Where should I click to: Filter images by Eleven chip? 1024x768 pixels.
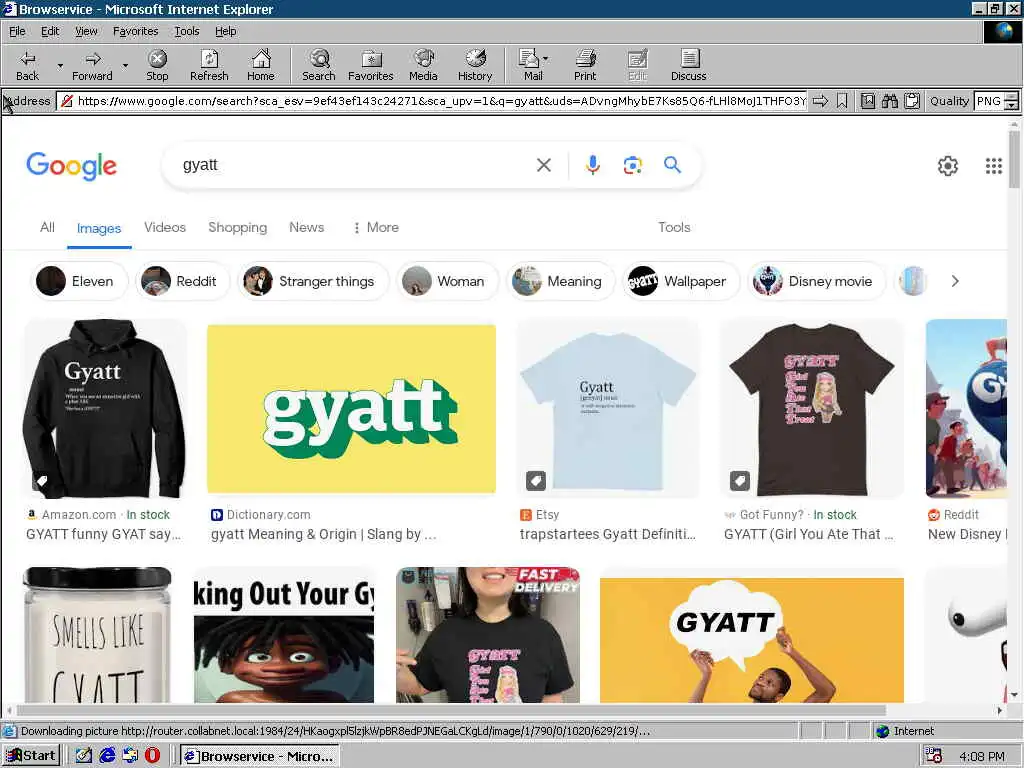(x=79, y=281)
